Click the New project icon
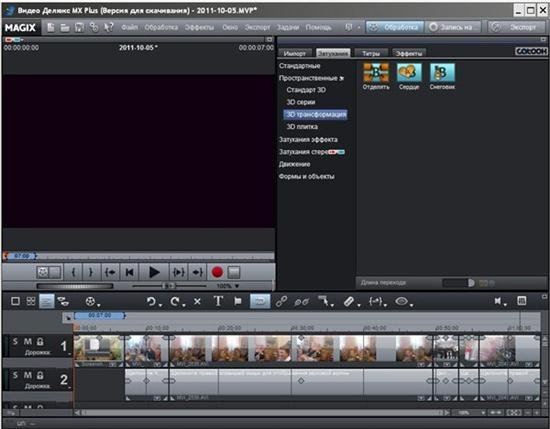 pyautogui.click(x=51, y=27)
